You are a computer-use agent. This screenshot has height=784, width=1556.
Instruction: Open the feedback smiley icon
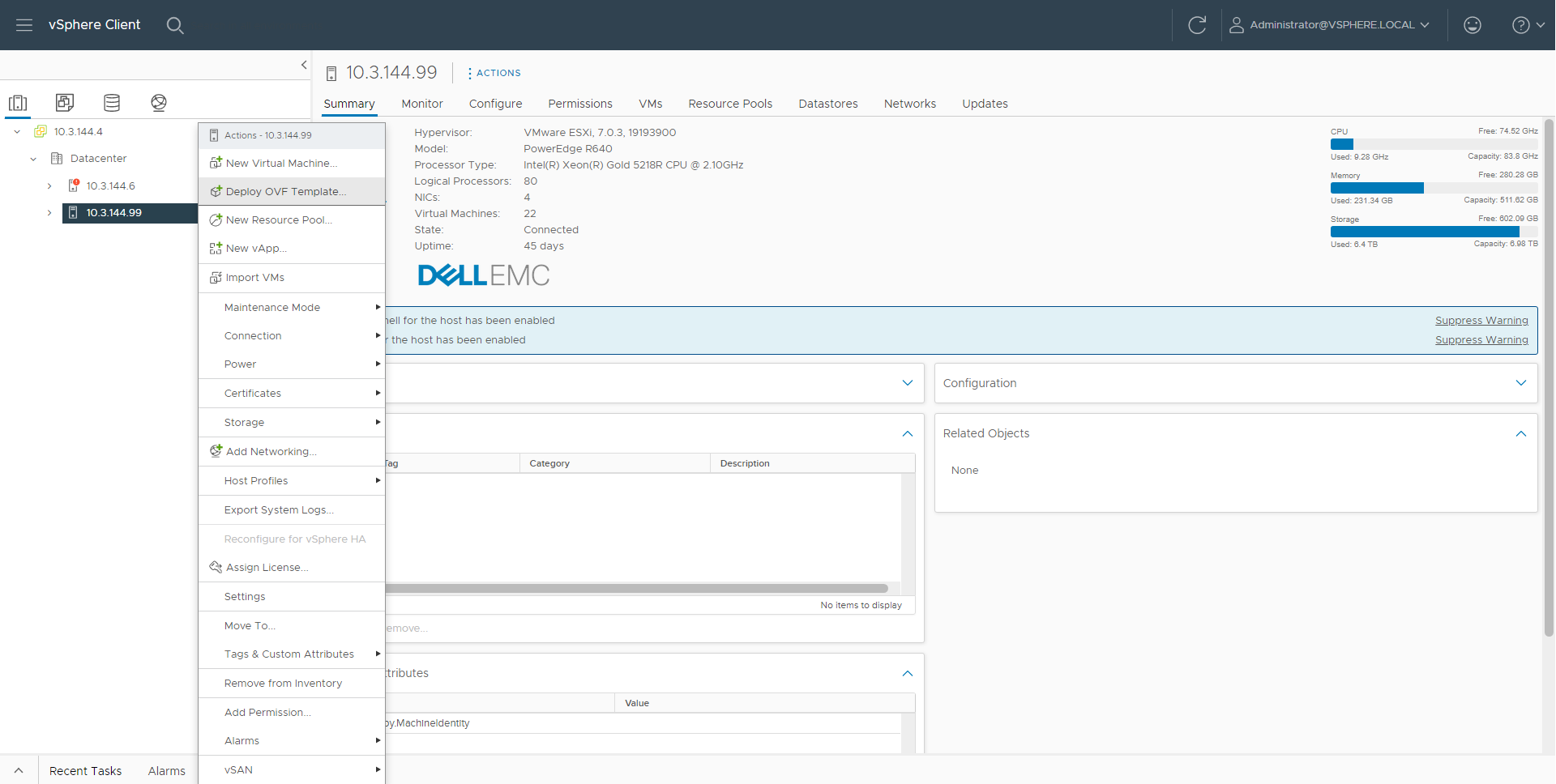[x=1472, y=24]
